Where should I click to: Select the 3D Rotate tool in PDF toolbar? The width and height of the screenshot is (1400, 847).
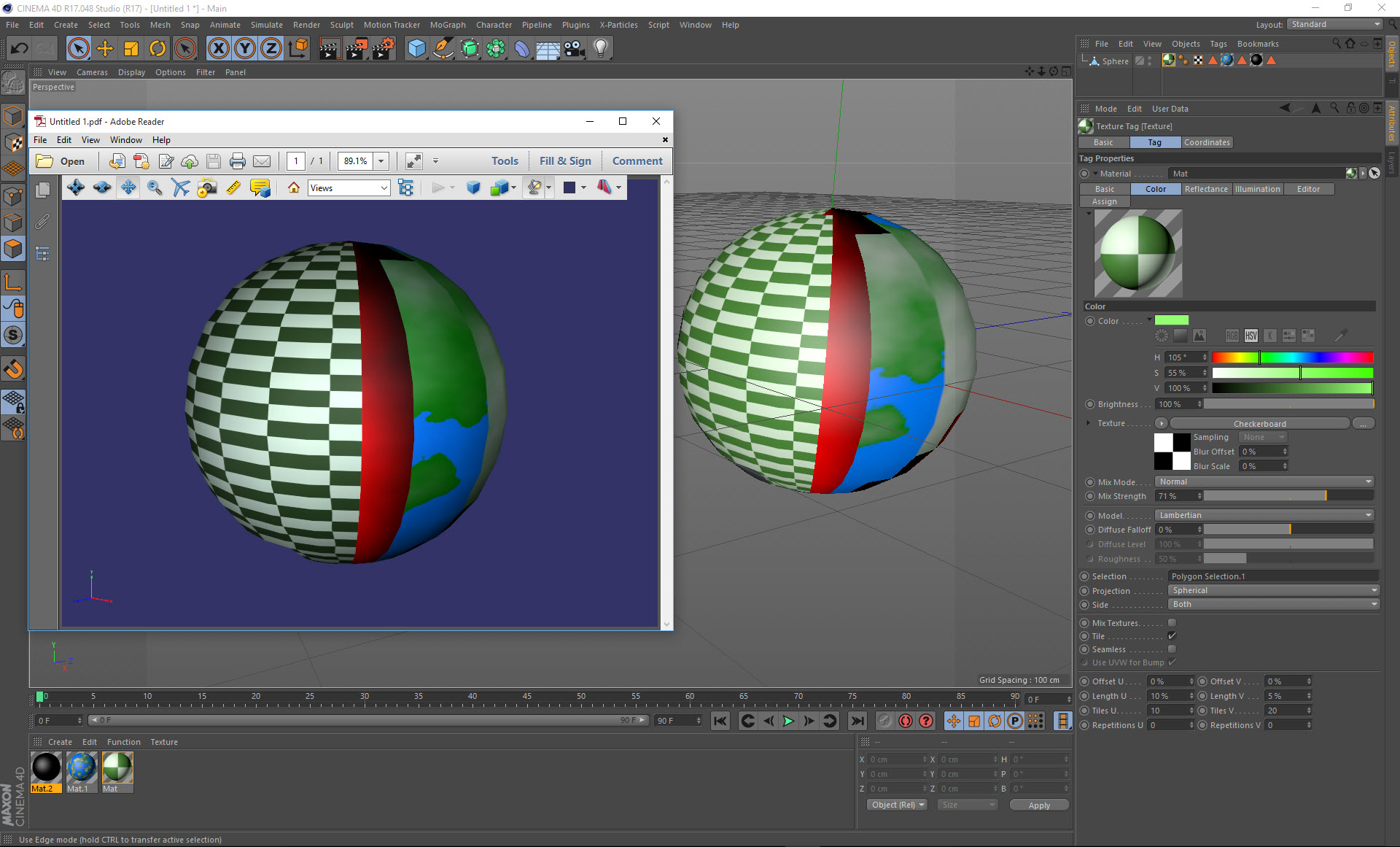(76, 188)
